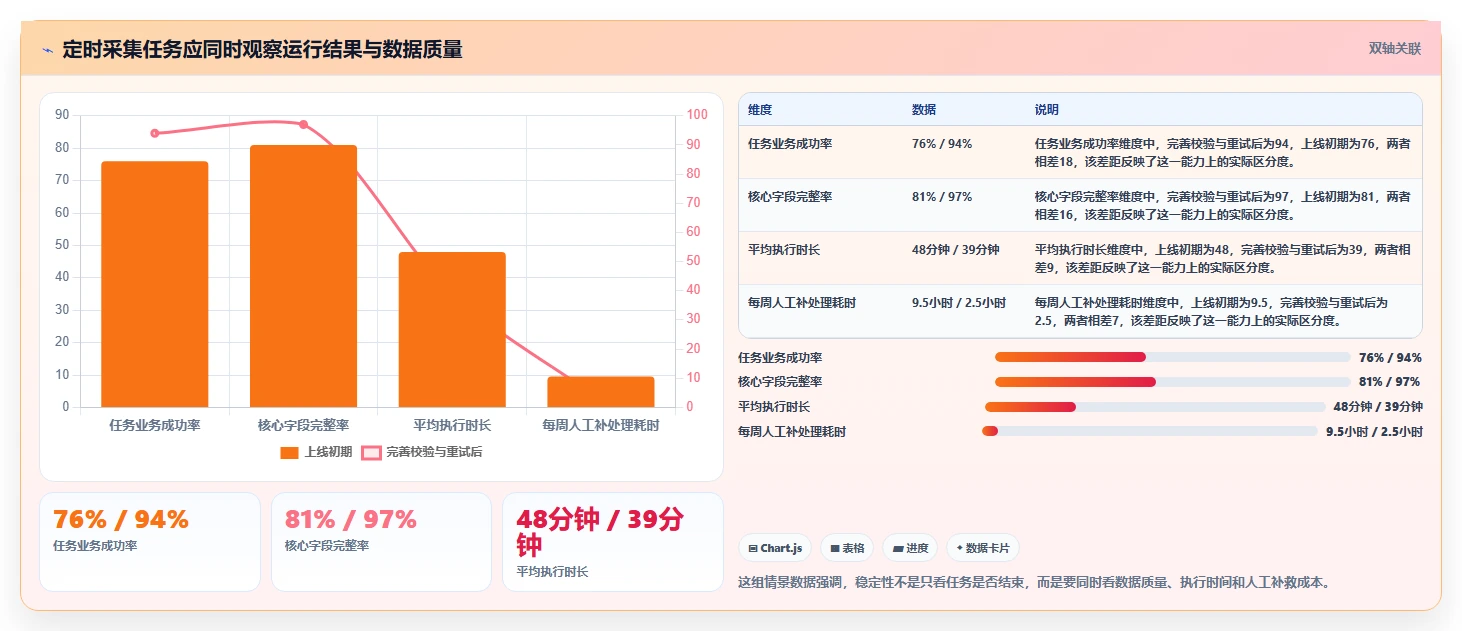Image resolution: width=1462 pixels, height=631 pixels.
Task: Open the red 48分钟 / 39分钟 stat card
Action: [613, 542]
